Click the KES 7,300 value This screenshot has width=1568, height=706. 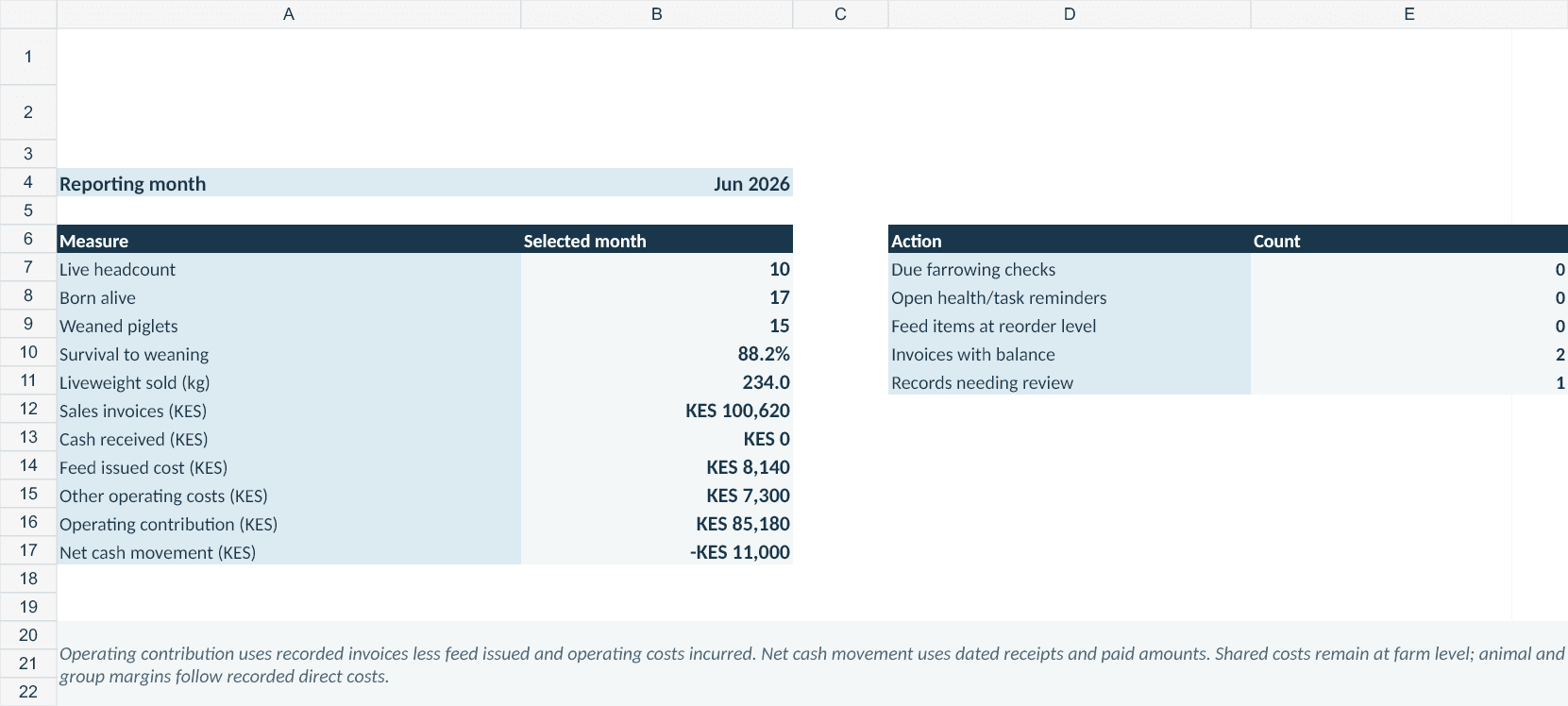click(657, 494)
